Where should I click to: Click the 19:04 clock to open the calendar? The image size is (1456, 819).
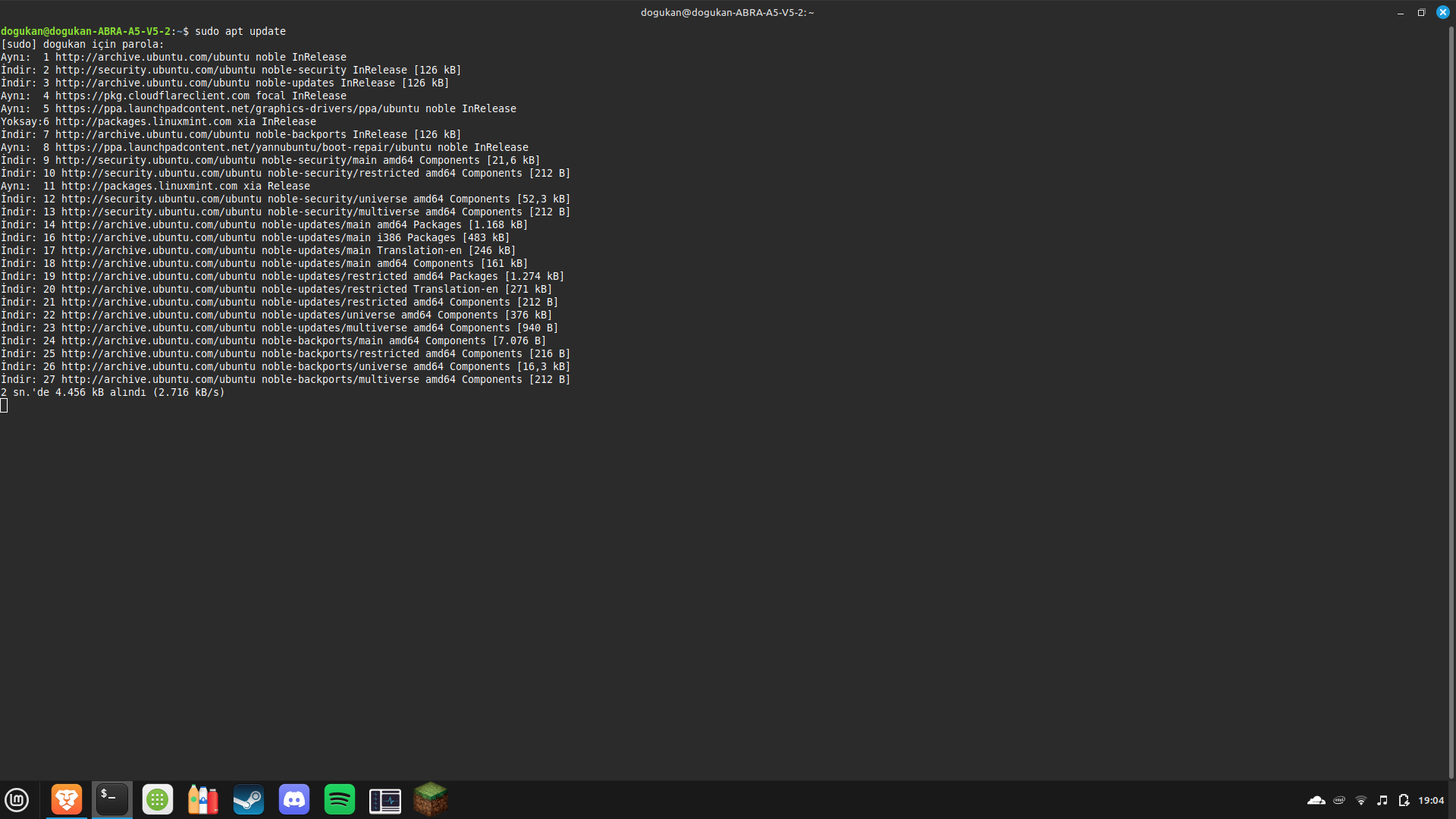click(x=1431, y=800)
